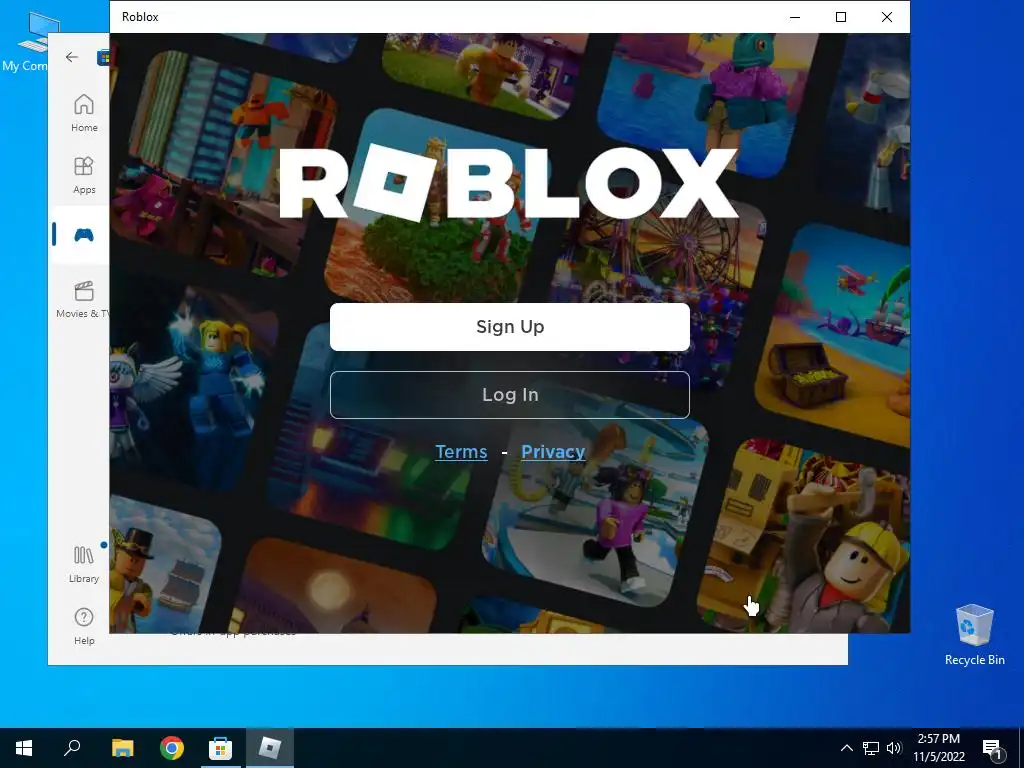Select Gaming controller icon in Store sidebar
Image resolution: width=1024 pixels, height=768 pixels.
tap(84, 234)
